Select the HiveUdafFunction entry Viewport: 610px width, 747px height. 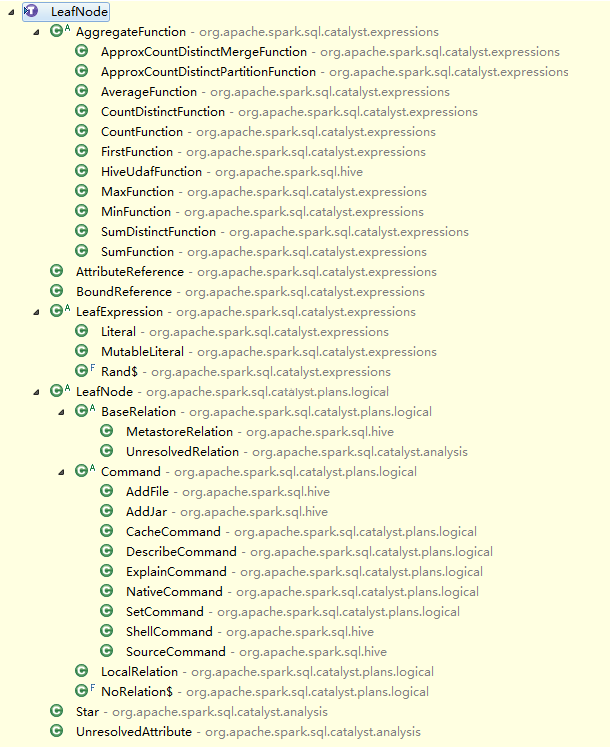tap(232, 172)
